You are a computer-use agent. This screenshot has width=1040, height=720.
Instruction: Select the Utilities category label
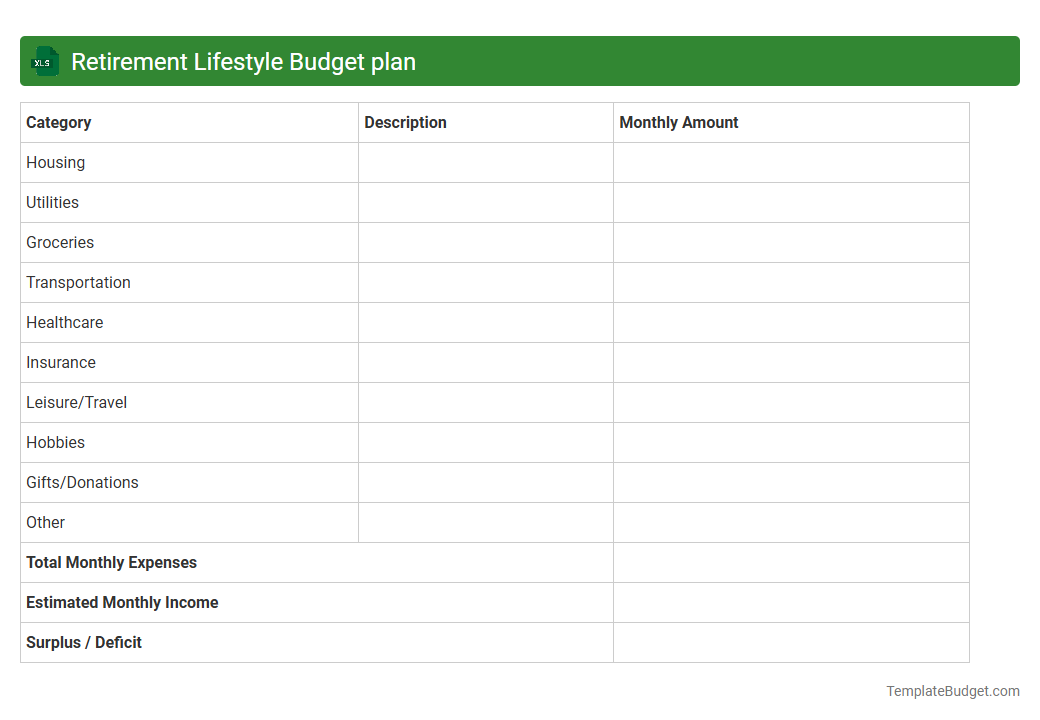tap(52, 202)
